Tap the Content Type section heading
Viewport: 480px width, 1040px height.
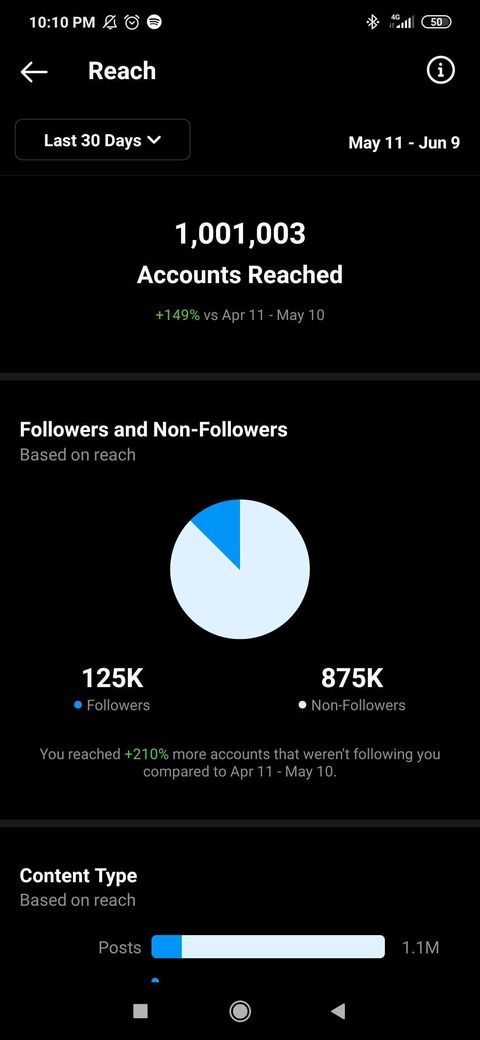click(78, 876)
